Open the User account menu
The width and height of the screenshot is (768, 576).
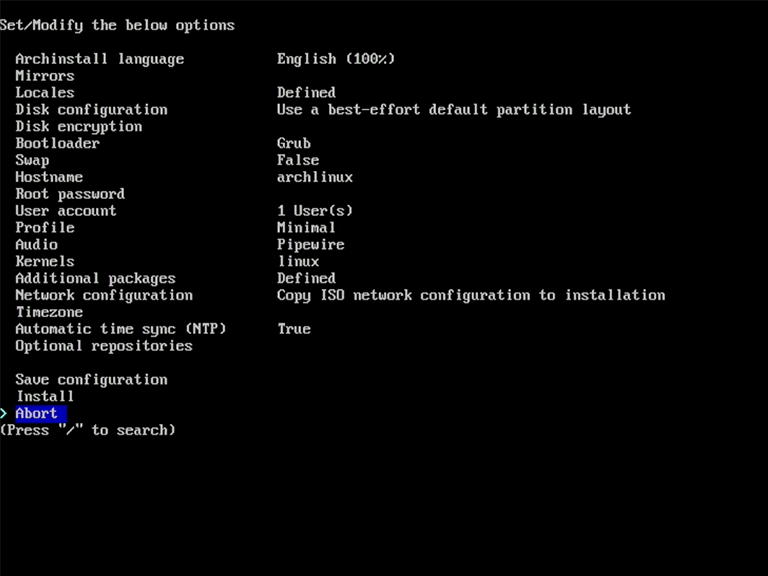coord(66,211)
